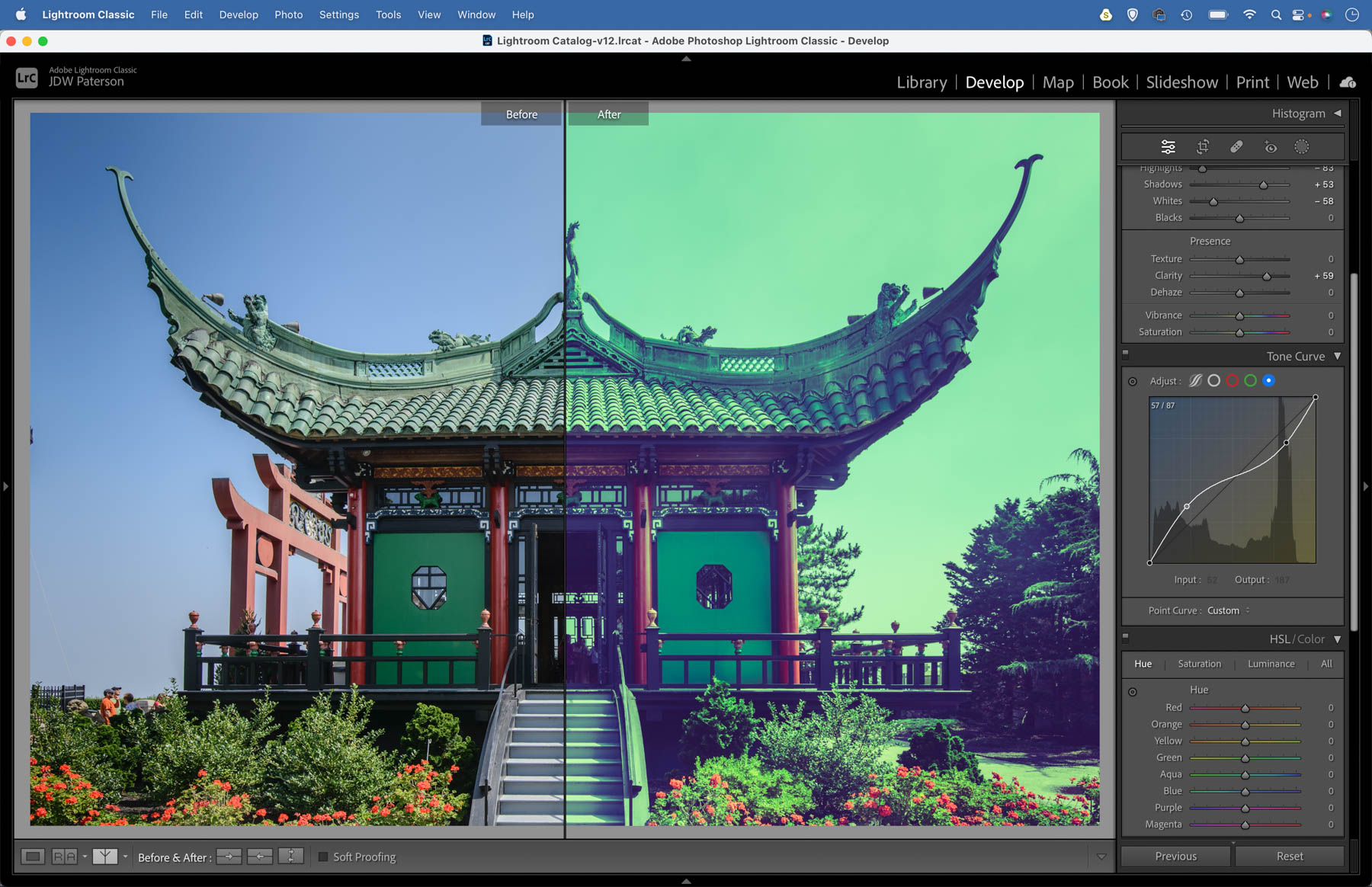The height and width of the screenshot is (887, 1372).
Task: Collapse the Tone Curve panel
Action: (1338, 356)
